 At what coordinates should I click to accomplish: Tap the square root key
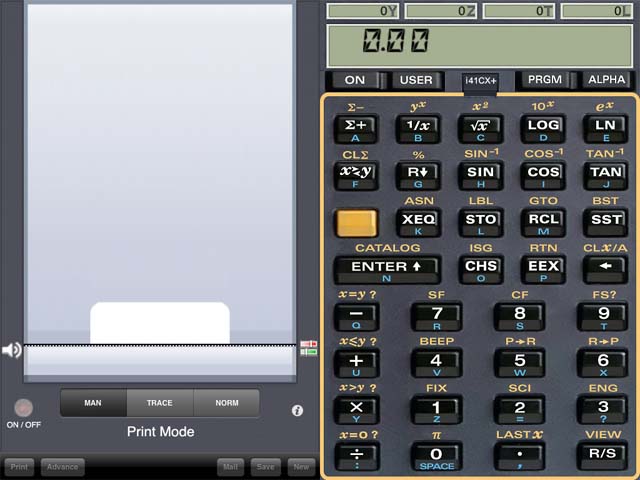click(480, 129)
